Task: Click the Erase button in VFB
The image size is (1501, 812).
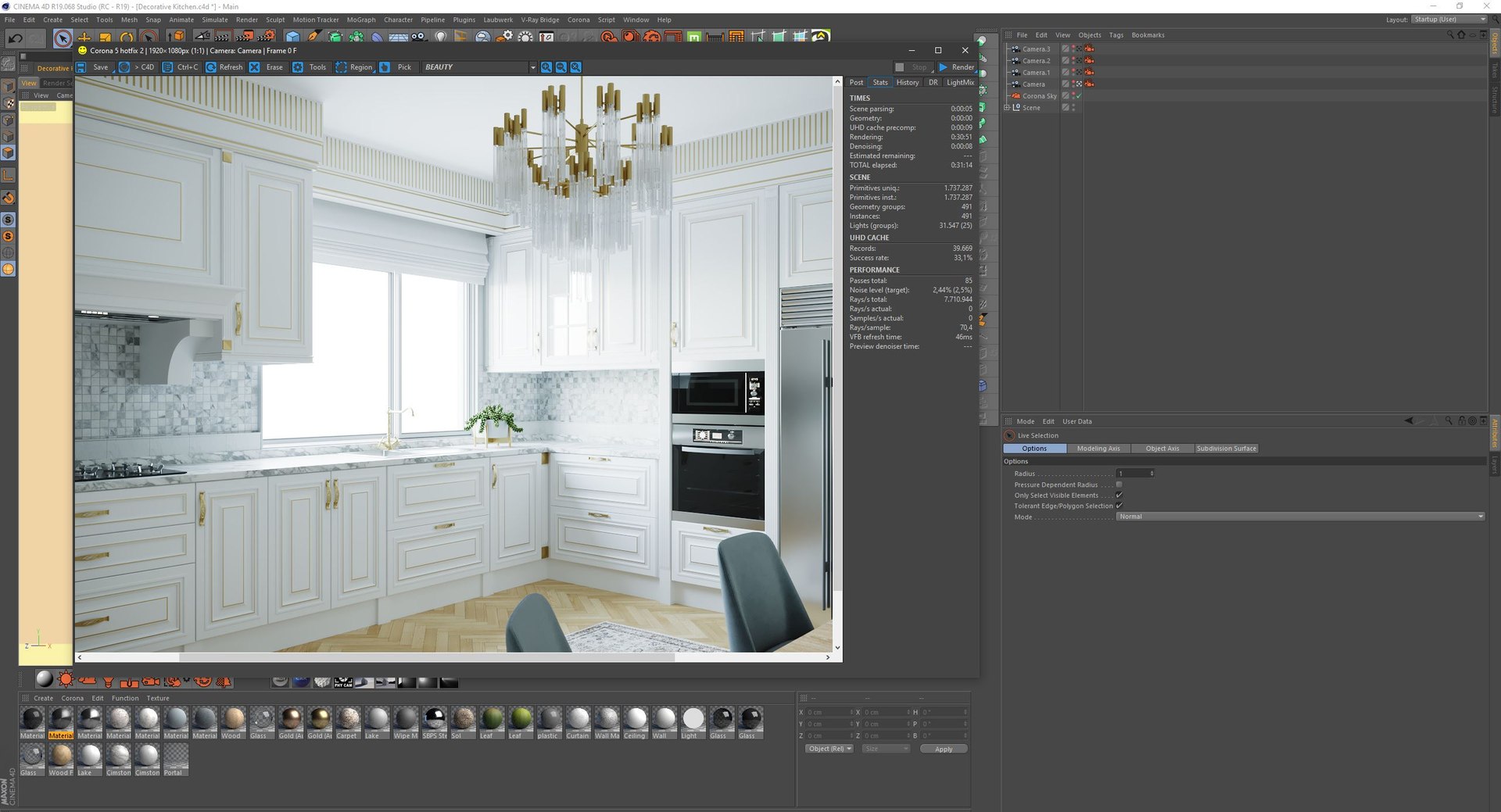Action: (267, 67)
